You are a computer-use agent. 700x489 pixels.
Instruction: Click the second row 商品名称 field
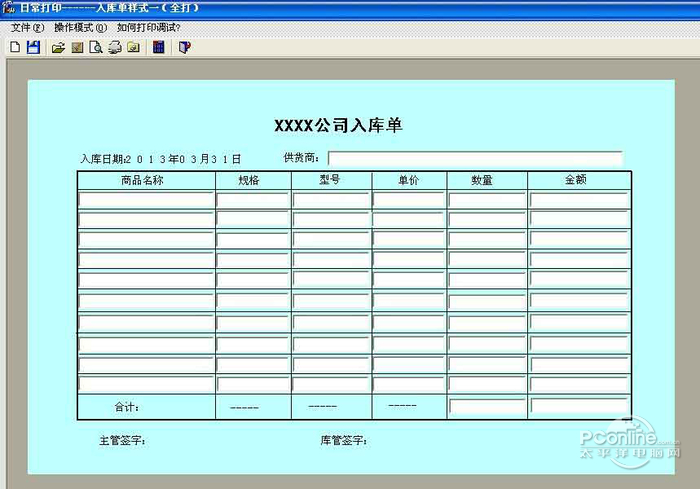[146, 219]
